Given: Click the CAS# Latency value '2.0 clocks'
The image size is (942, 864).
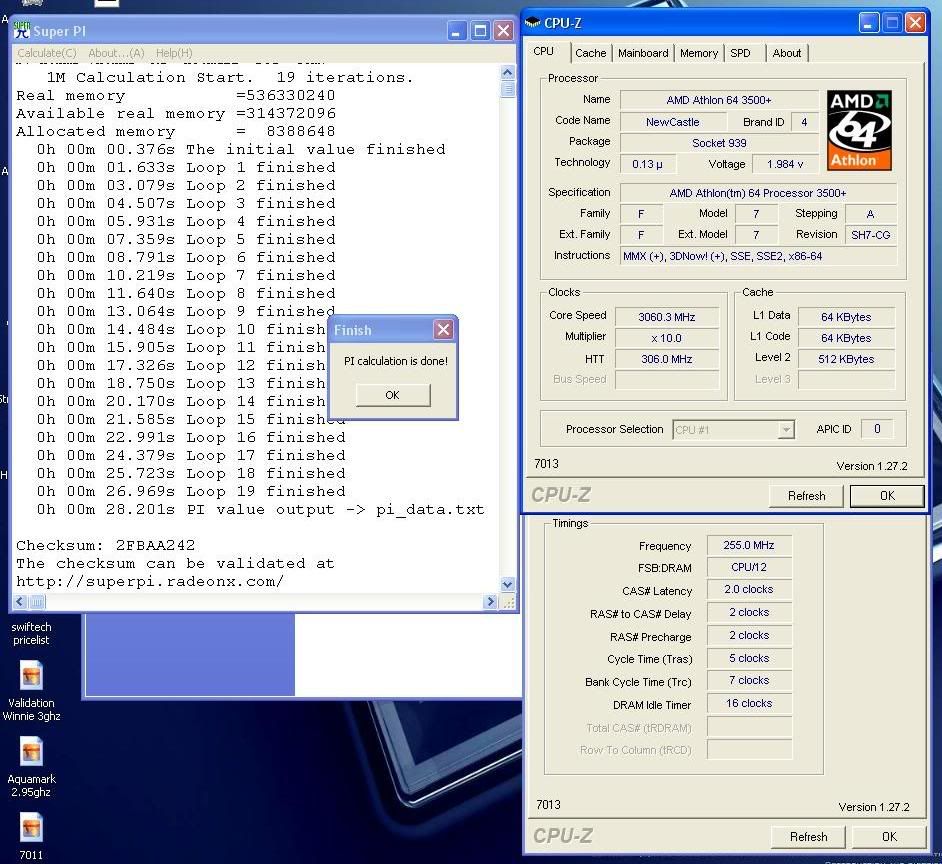Looking at the screenshot, I should 749,590.
